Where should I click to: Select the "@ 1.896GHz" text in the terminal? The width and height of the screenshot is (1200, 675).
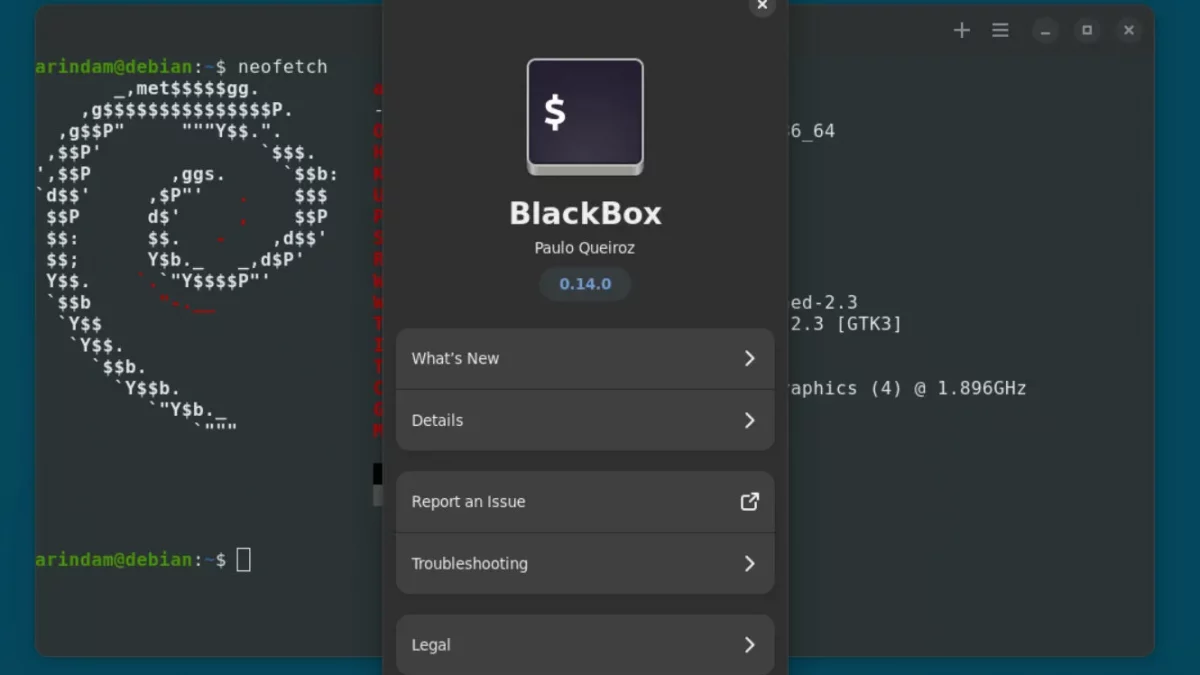[970, 388]
